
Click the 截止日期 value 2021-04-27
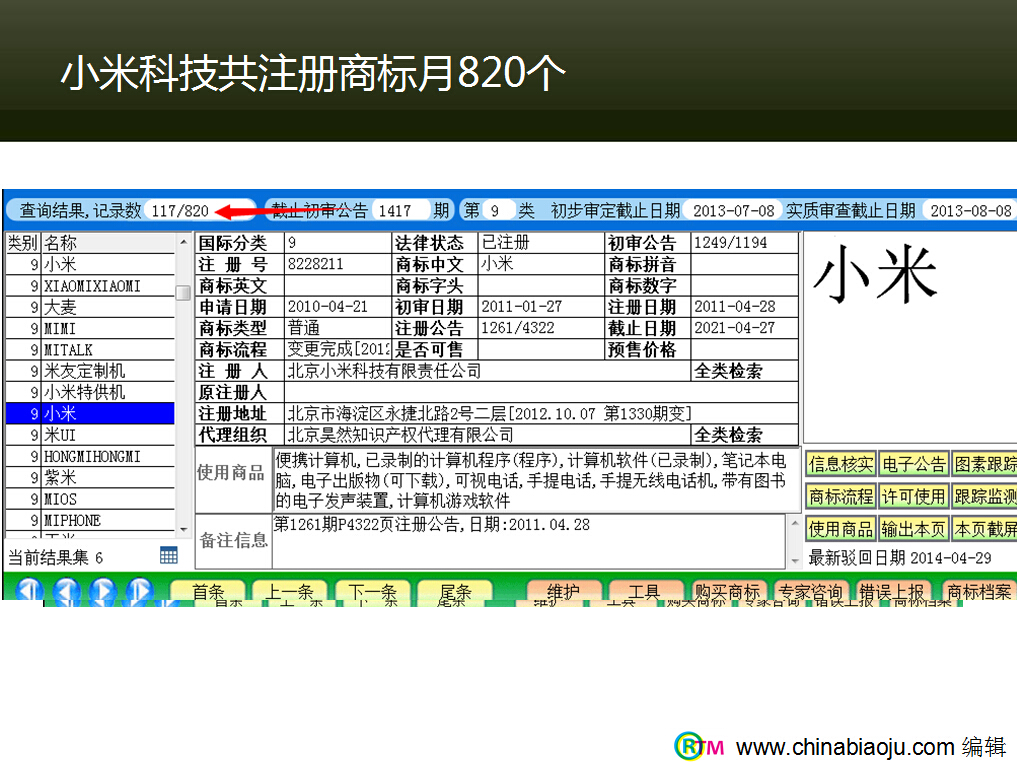click(x=735, y=328)
